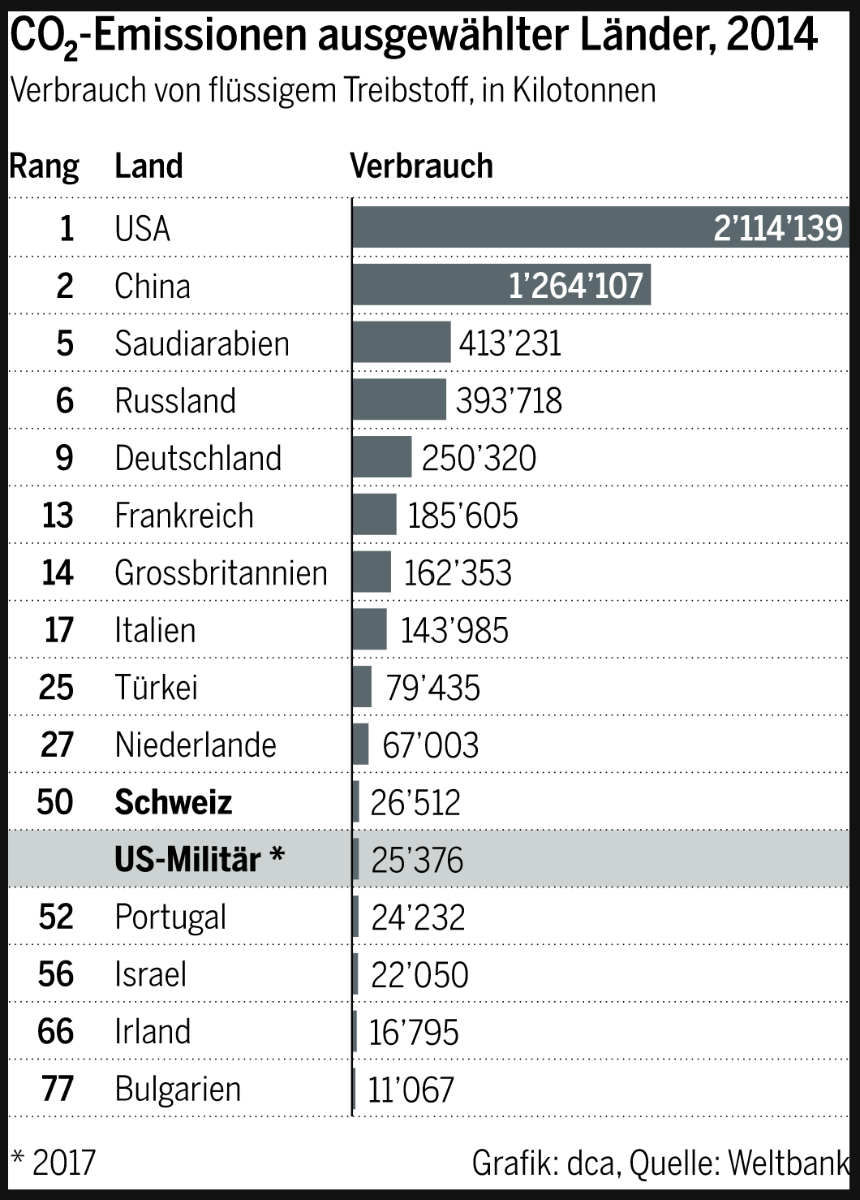Image resolution: width=860 pixels, height=1200 pixels.
Task: Select the Saudiarabien country label
Action: point(202,344)
